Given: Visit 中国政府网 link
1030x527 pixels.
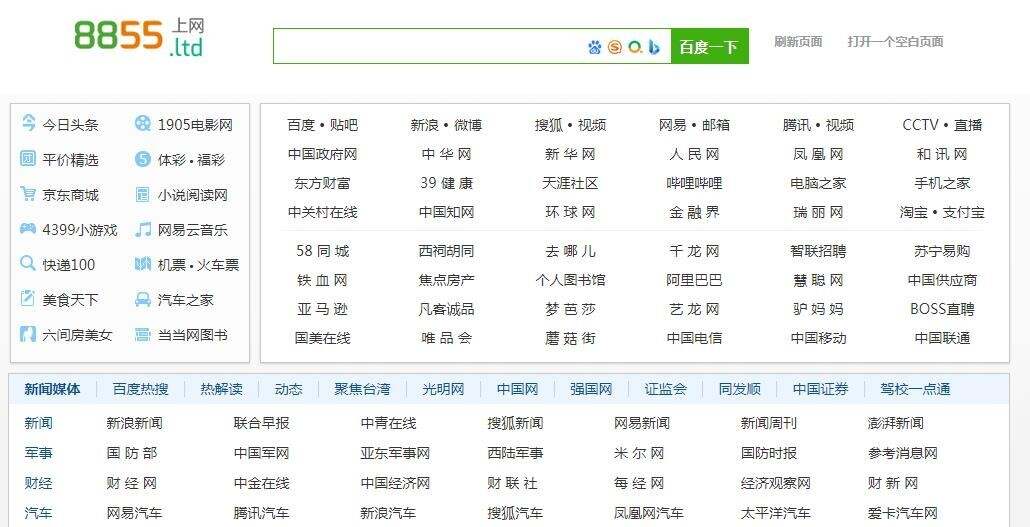Looking at the screenshot, I should (323, 154).
